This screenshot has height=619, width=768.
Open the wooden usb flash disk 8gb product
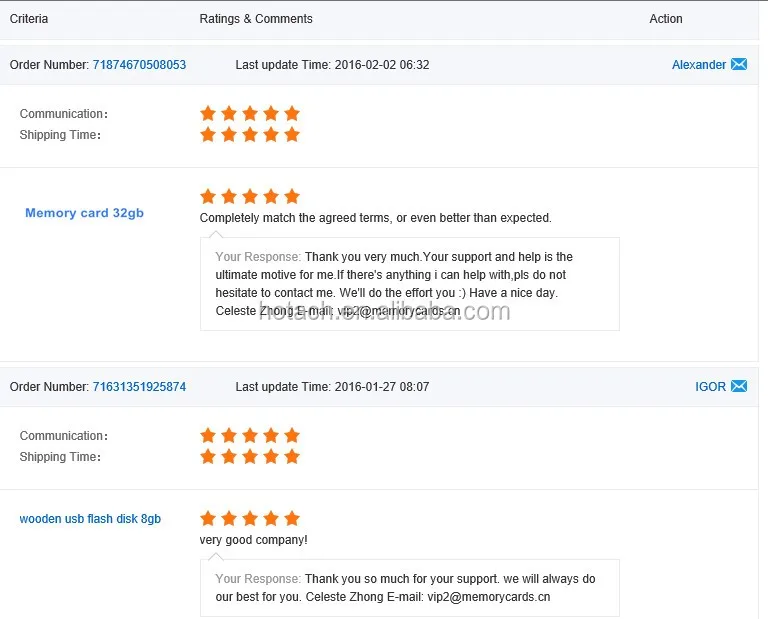point(90,519)
